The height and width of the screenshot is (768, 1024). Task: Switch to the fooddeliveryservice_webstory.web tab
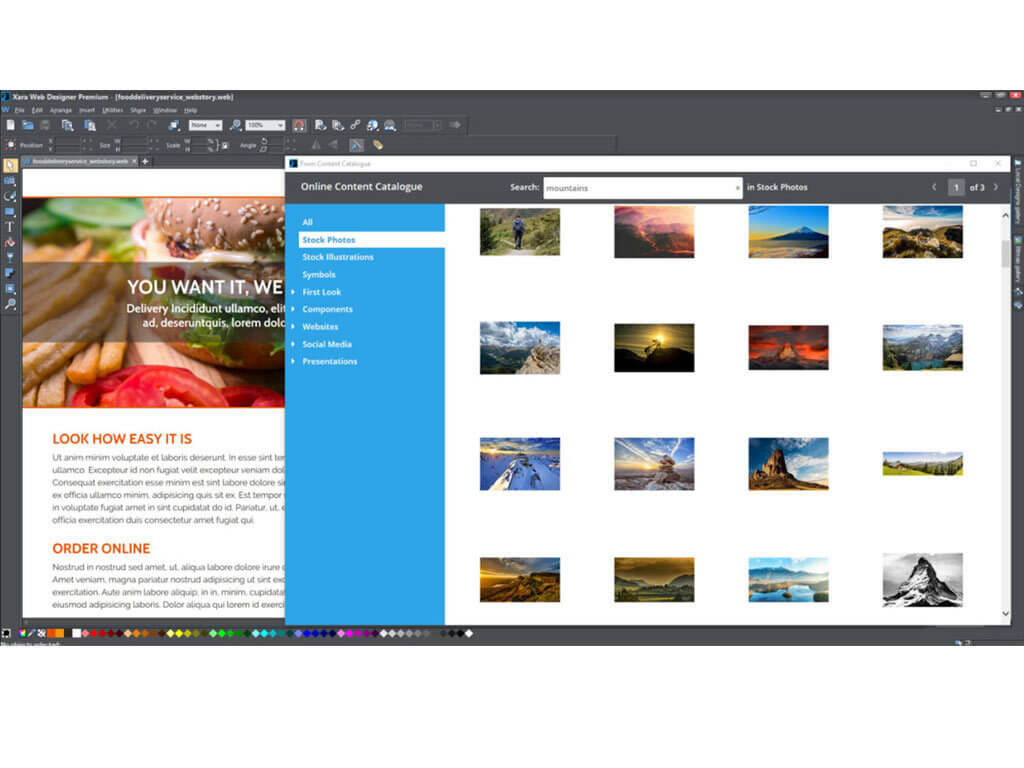coord(80,161)
